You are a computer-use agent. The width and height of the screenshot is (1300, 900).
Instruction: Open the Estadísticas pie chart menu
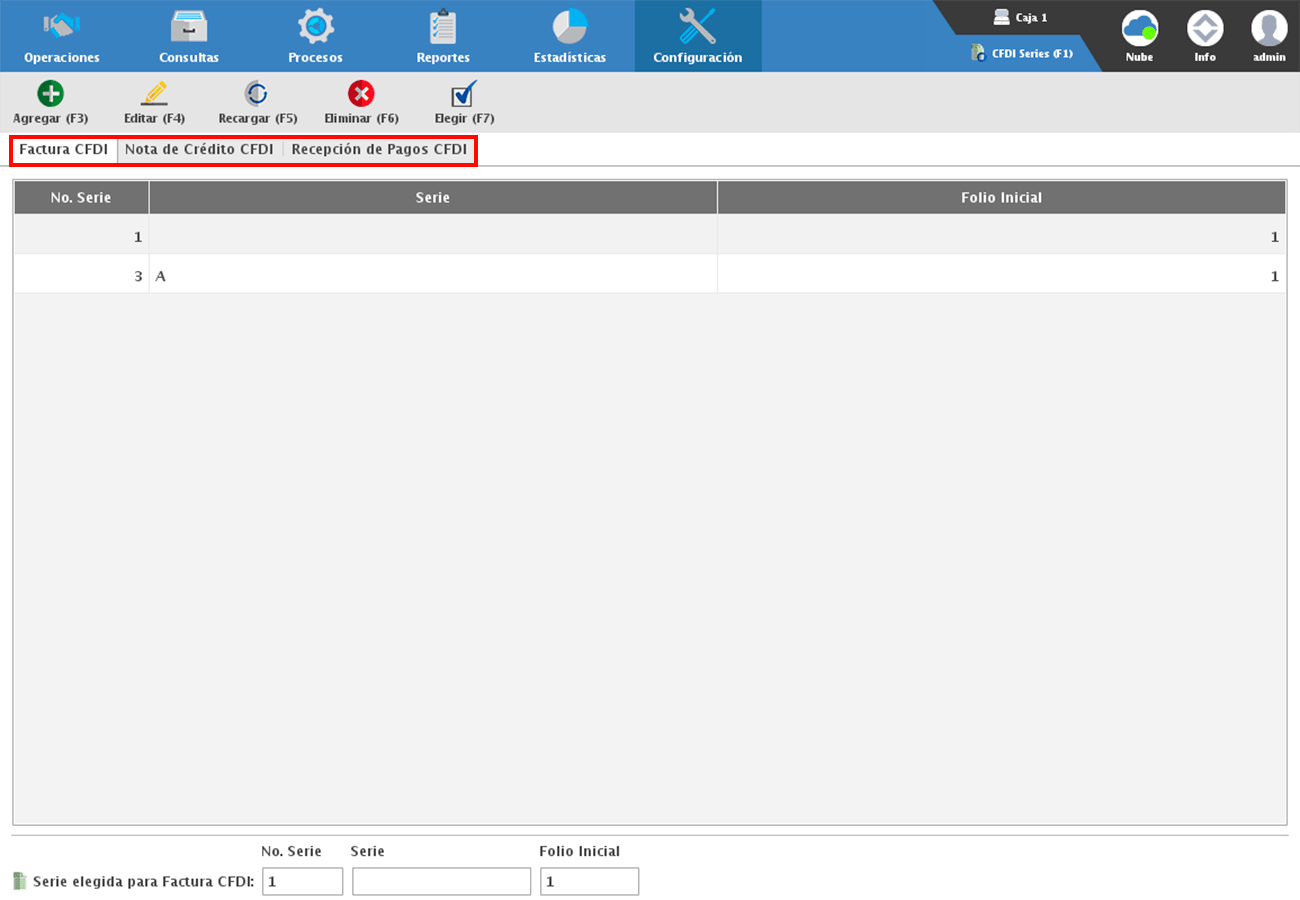click(570, 36)
